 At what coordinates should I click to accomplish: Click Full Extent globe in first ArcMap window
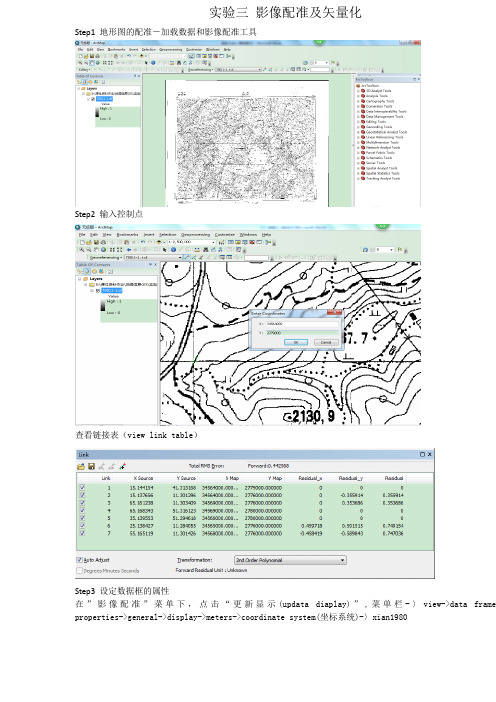click(x=98, y=63)
